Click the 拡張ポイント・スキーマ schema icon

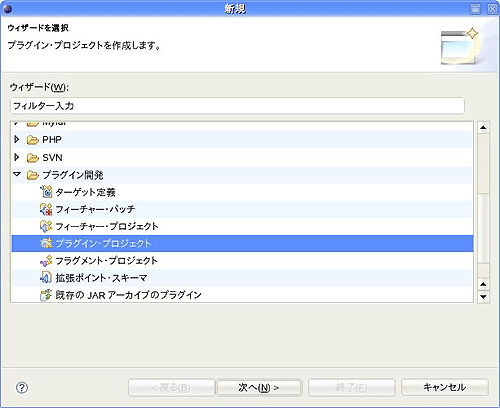point(46,278)
